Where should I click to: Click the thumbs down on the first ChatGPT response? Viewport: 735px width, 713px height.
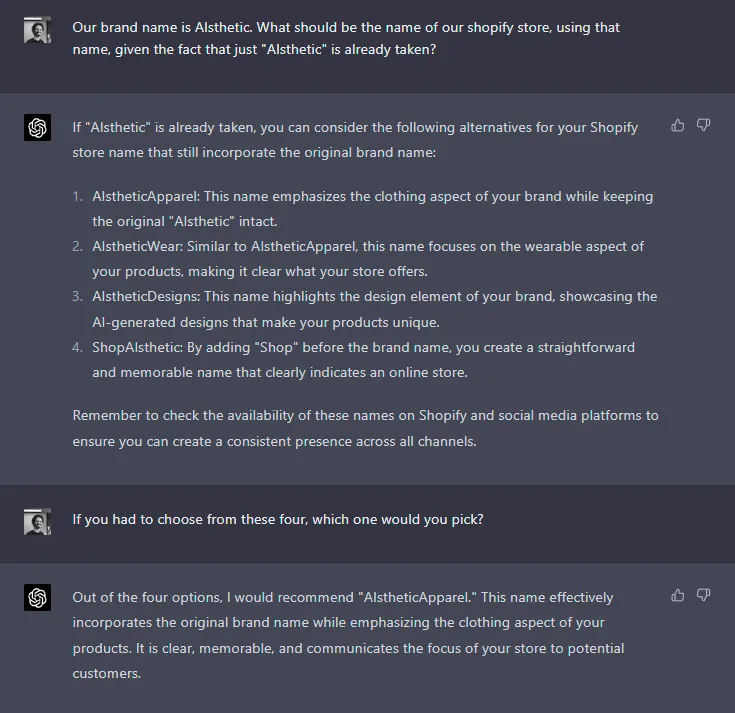703,125
